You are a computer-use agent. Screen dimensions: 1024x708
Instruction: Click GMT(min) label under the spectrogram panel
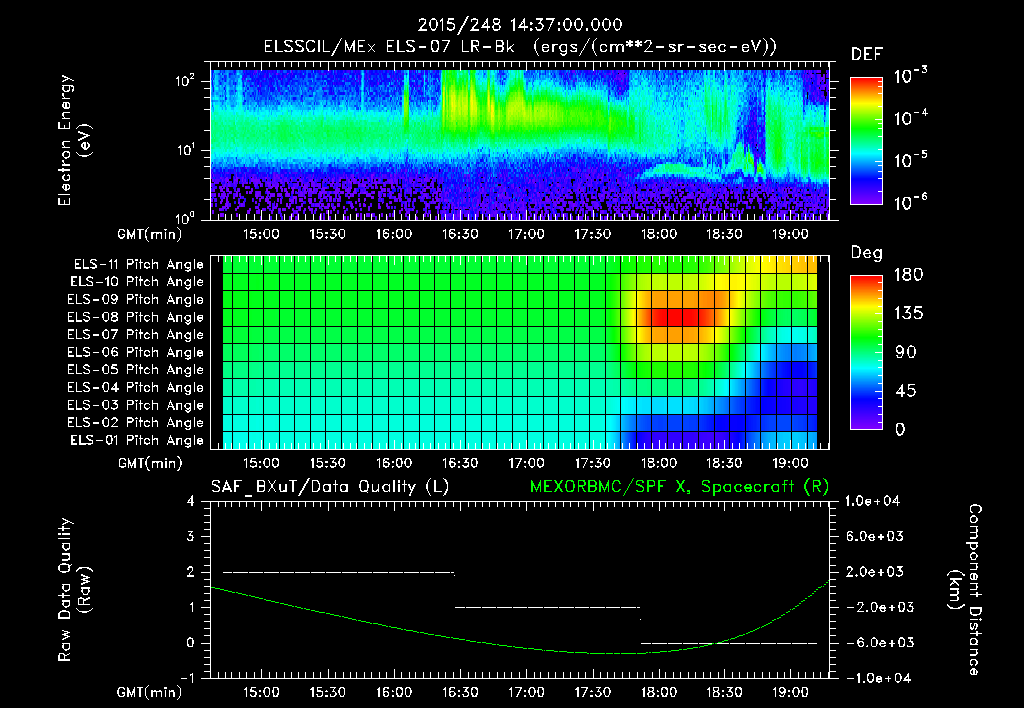(150, 234)
